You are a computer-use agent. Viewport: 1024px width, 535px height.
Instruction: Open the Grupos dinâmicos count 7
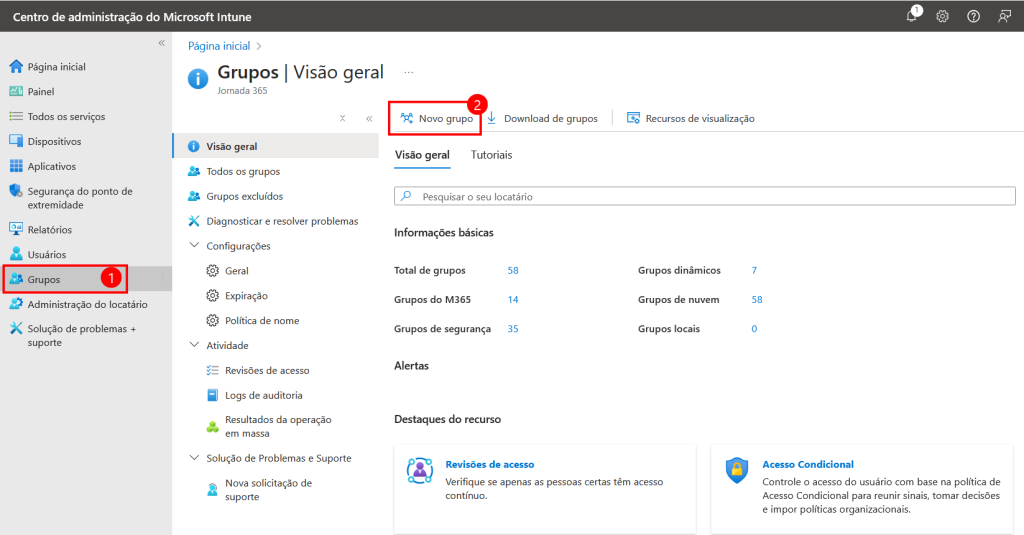click(754, 270)
